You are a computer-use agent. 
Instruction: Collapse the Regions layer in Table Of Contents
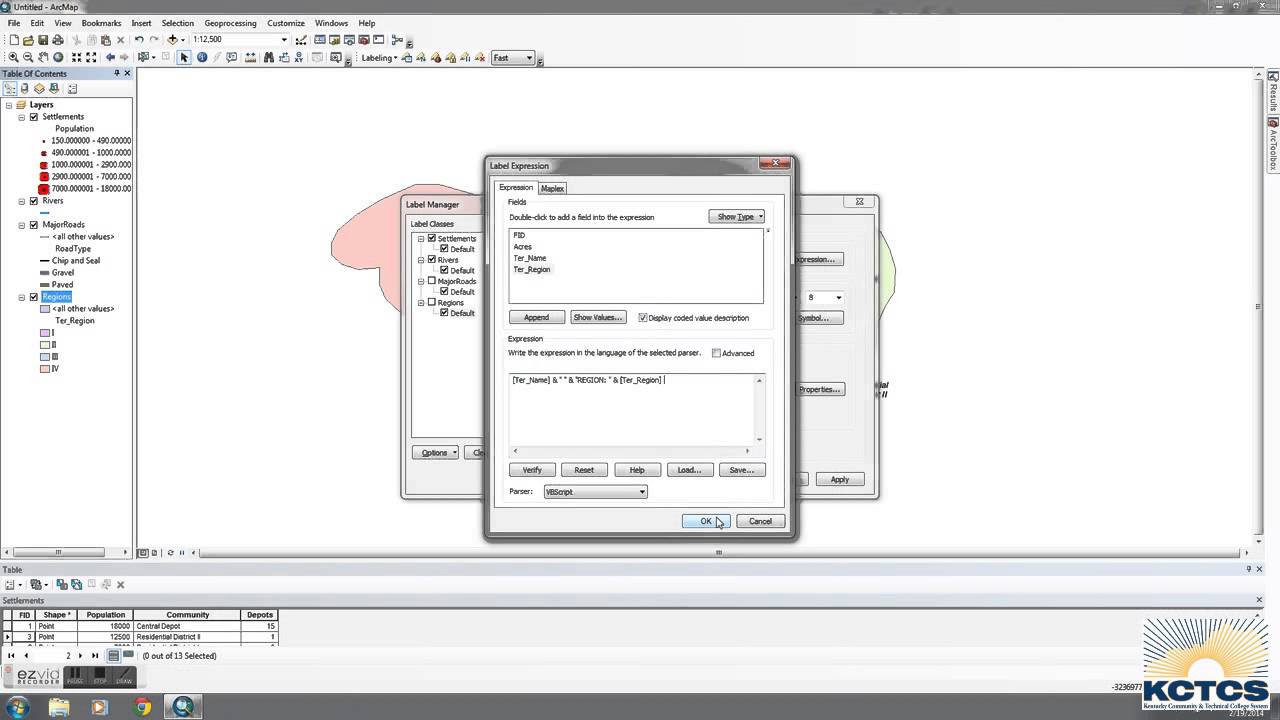(22, 297)
